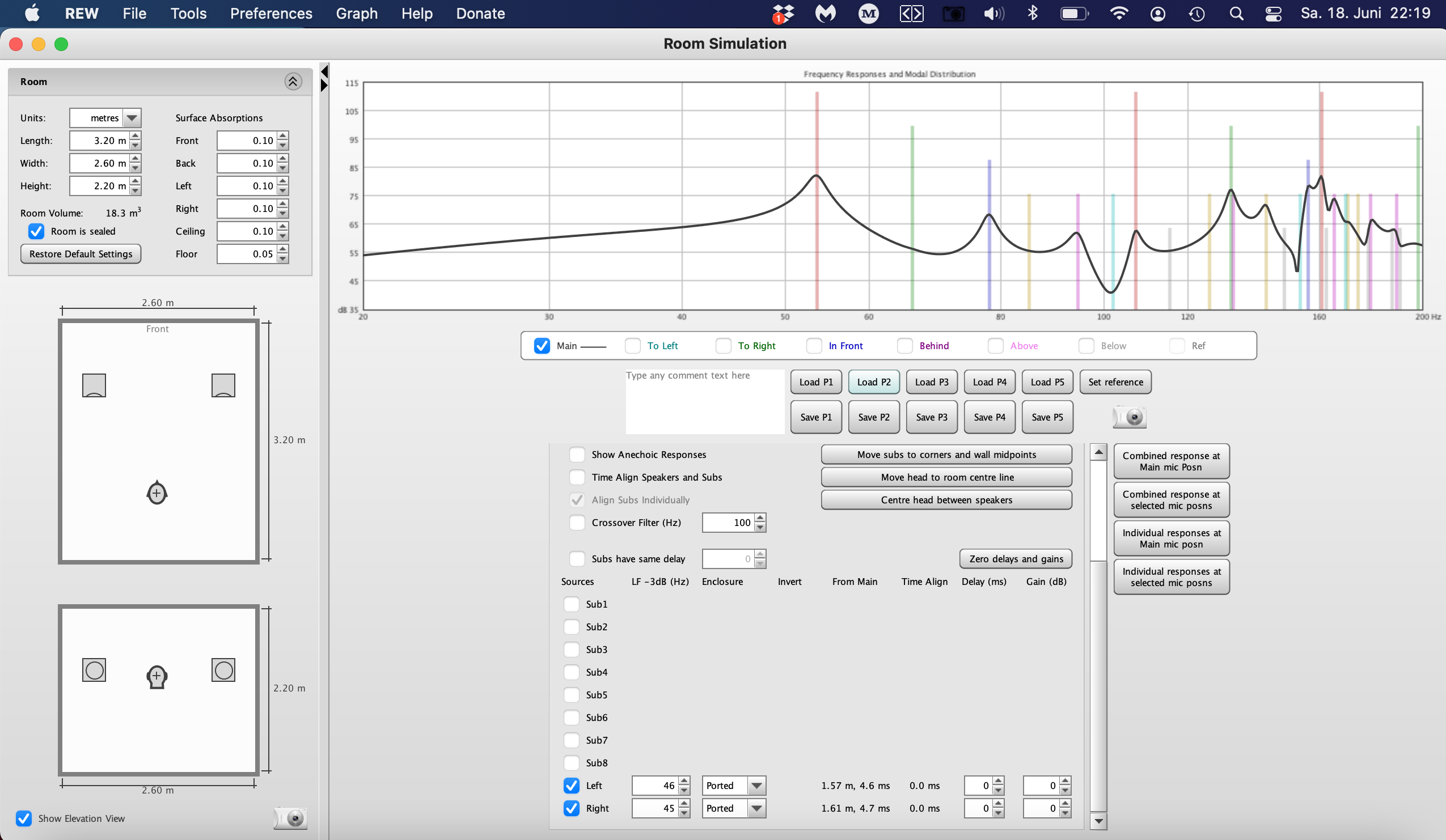Open the Help menu
Screen dimensions: 1446x840
417,13
